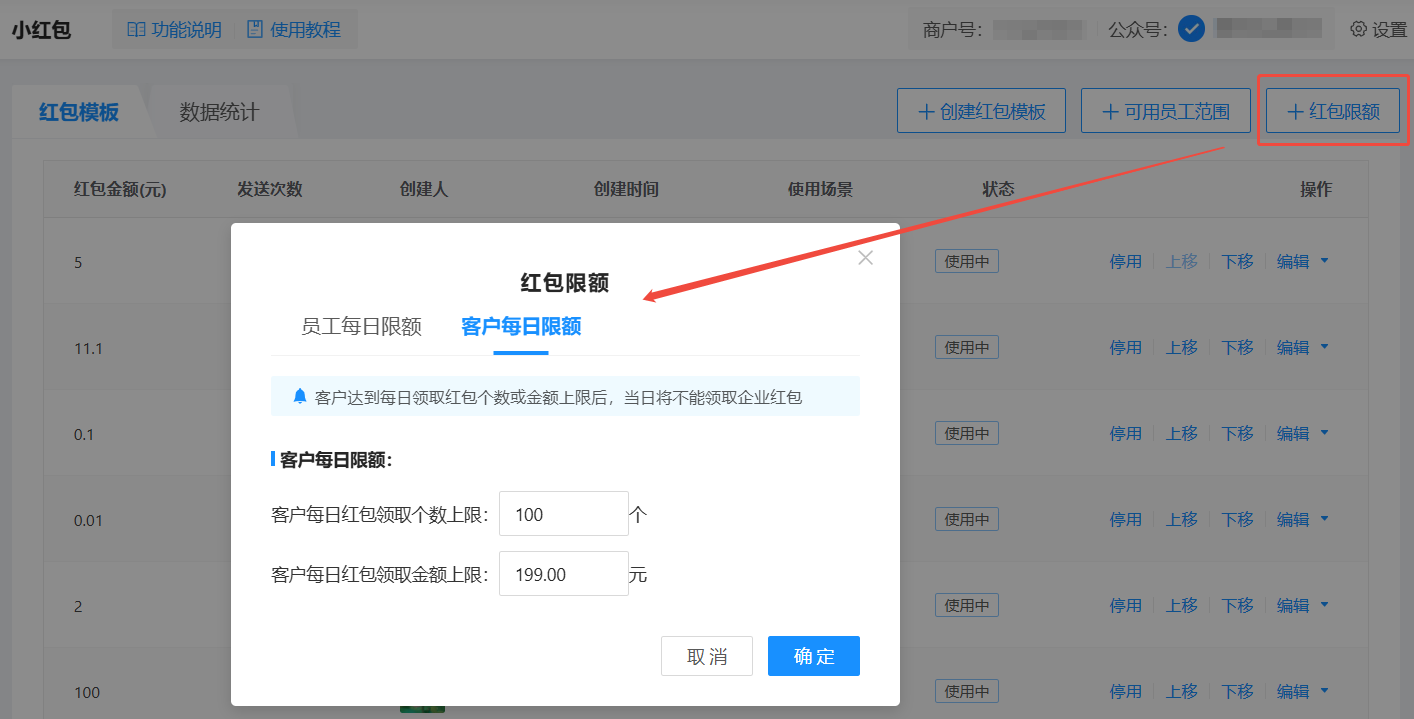This screenshot has height=719, width=1414.
Task: Focus the 领取个数上限 input field
Action: [563, 515]
